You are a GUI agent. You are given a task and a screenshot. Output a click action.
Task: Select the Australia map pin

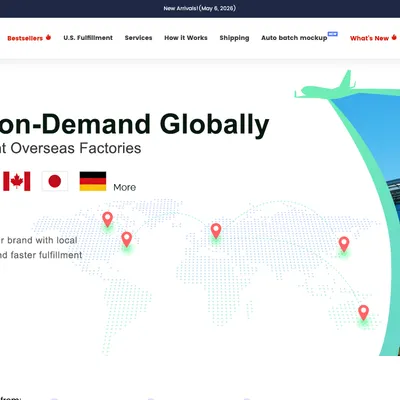click(363, 313)
